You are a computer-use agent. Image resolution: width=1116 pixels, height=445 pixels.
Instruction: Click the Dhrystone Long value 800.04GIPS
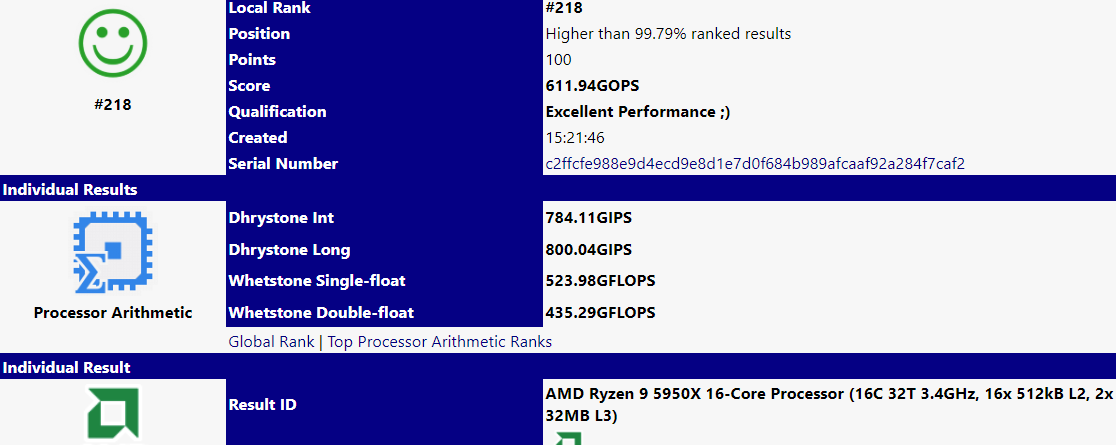click(x=589, y=250)
